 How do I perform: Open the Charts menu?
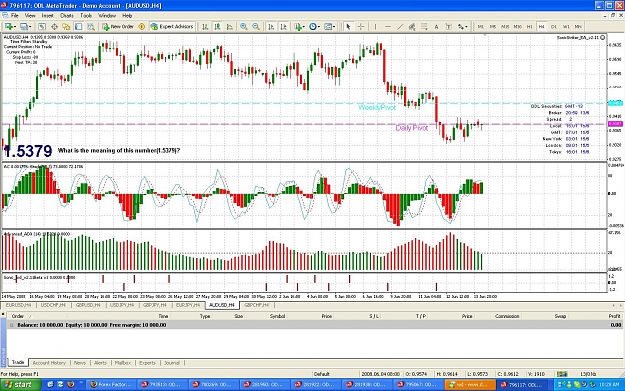[x=67, y=16]
